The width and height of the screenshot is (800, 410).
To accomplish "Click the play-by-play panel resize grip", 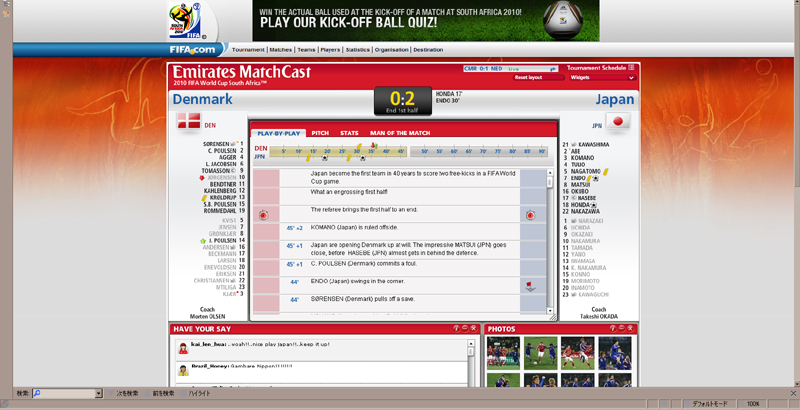I will (553, 317).
